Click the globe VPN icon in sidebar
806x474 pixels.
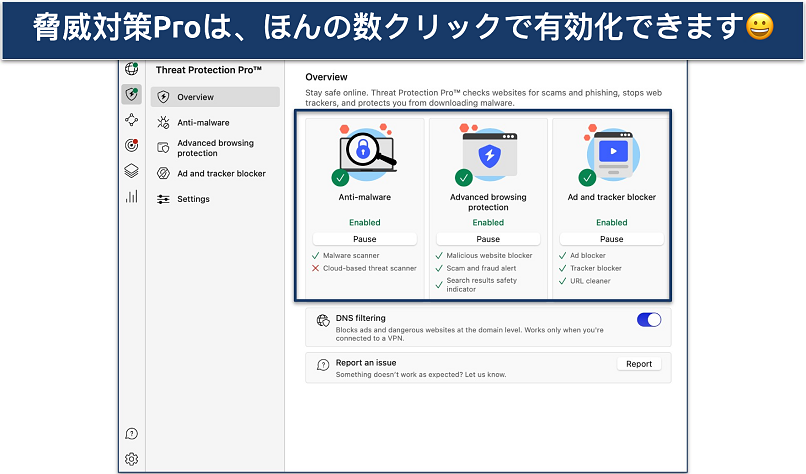tap(131, 70)
